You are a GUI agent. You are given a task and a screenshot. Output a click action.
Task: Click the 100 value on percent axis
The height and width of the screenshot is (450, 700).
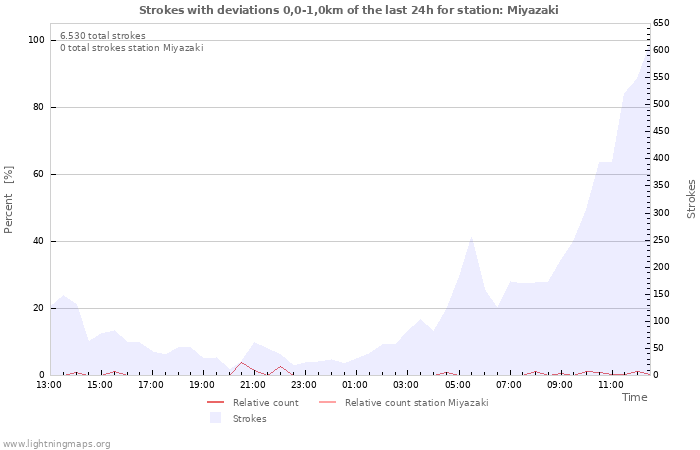[36, 40]
